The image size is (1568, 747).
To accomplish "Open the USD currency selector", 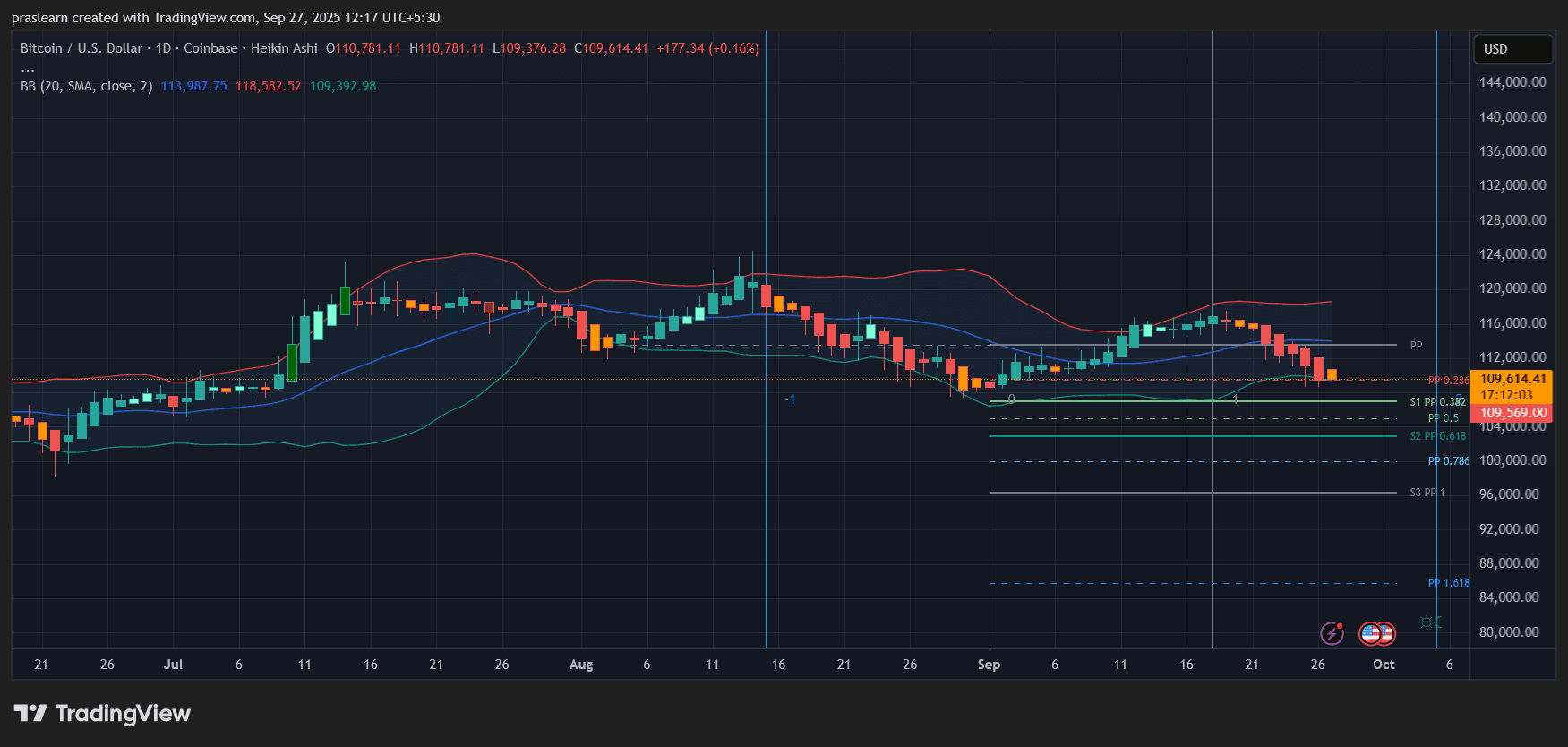I will pos(1512,49).
